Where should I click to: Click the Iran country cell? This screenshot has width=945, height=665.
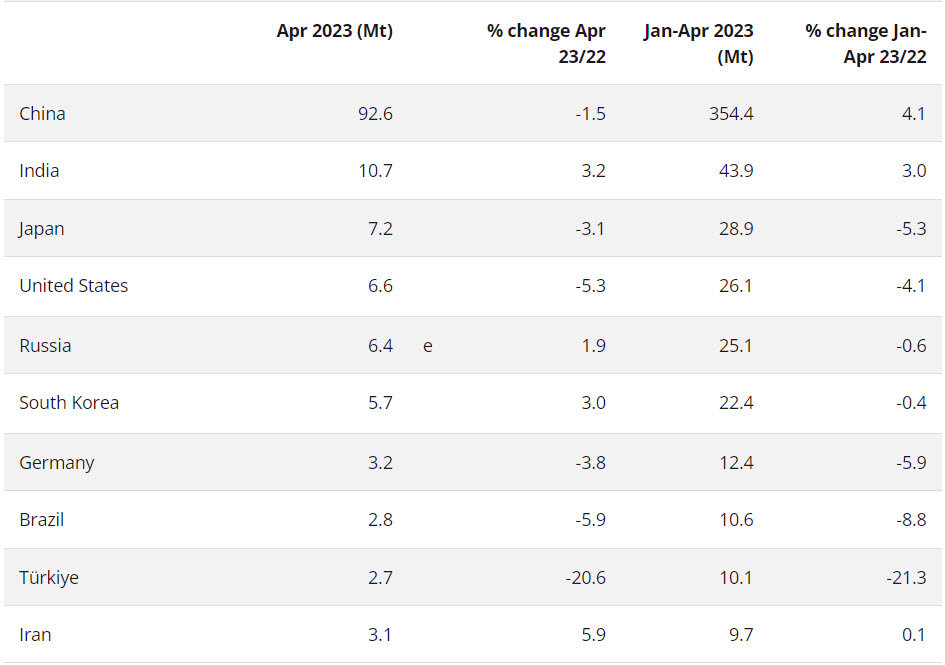click(x=35, y=635)
